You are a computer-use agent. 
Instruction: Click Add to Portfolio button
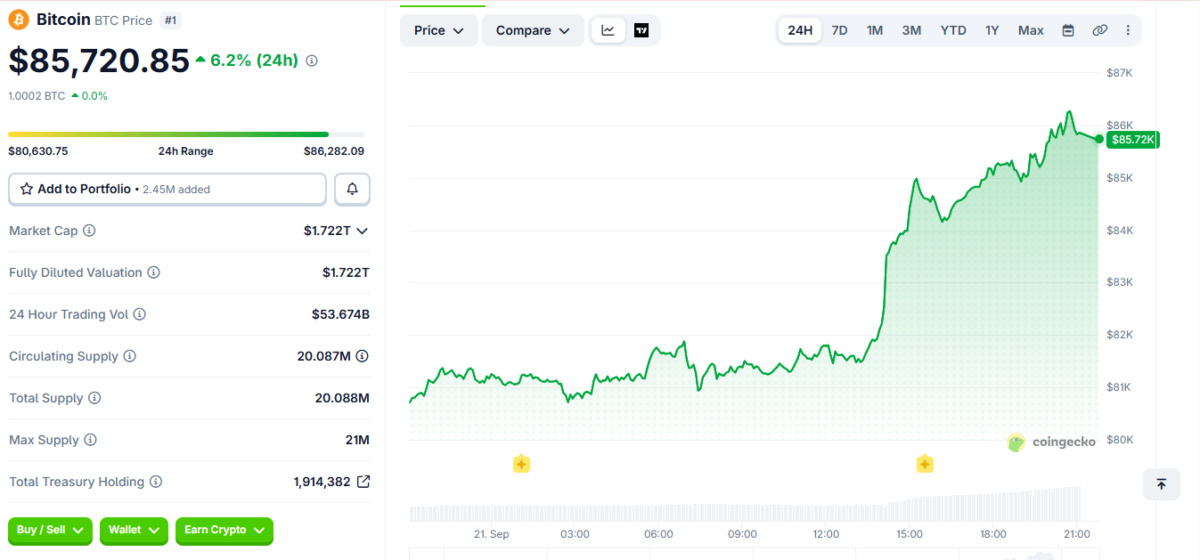167,189
